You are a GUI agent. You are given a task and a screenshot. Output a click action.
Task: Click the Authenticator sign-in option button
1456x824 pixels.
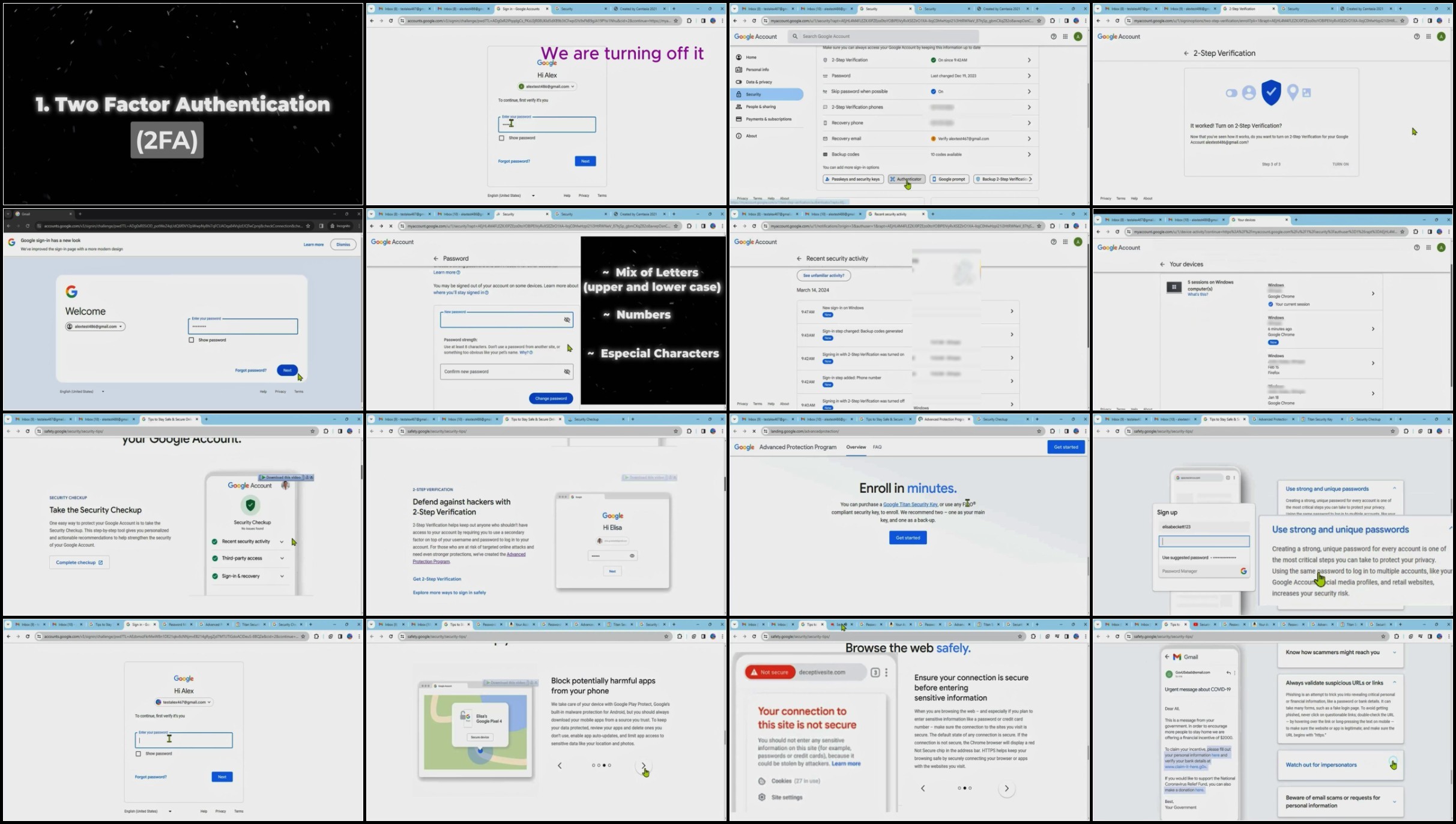[906, 179]
